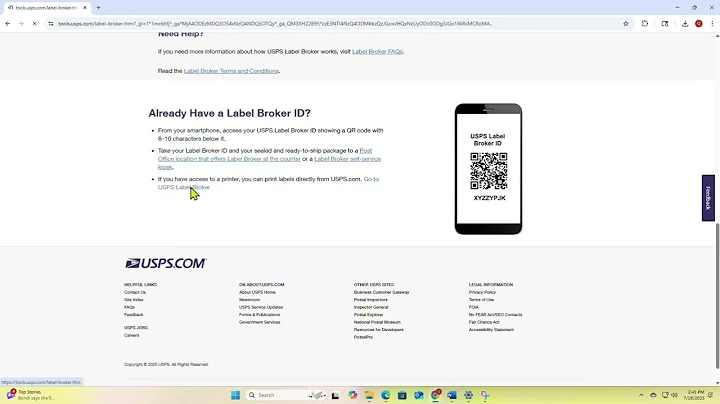Viewport: 720px width, 404px height.
Task: Launch Microsoft Edge from the taskbar
Action: [385, 395]
